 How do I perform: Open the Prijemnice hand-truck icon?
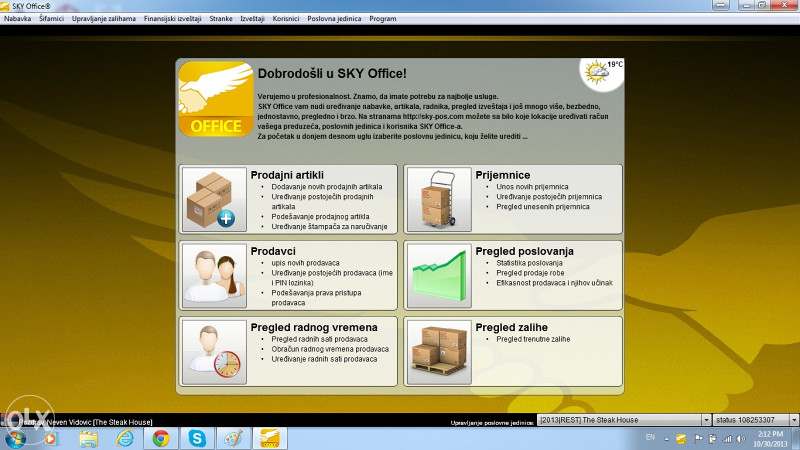439,199
